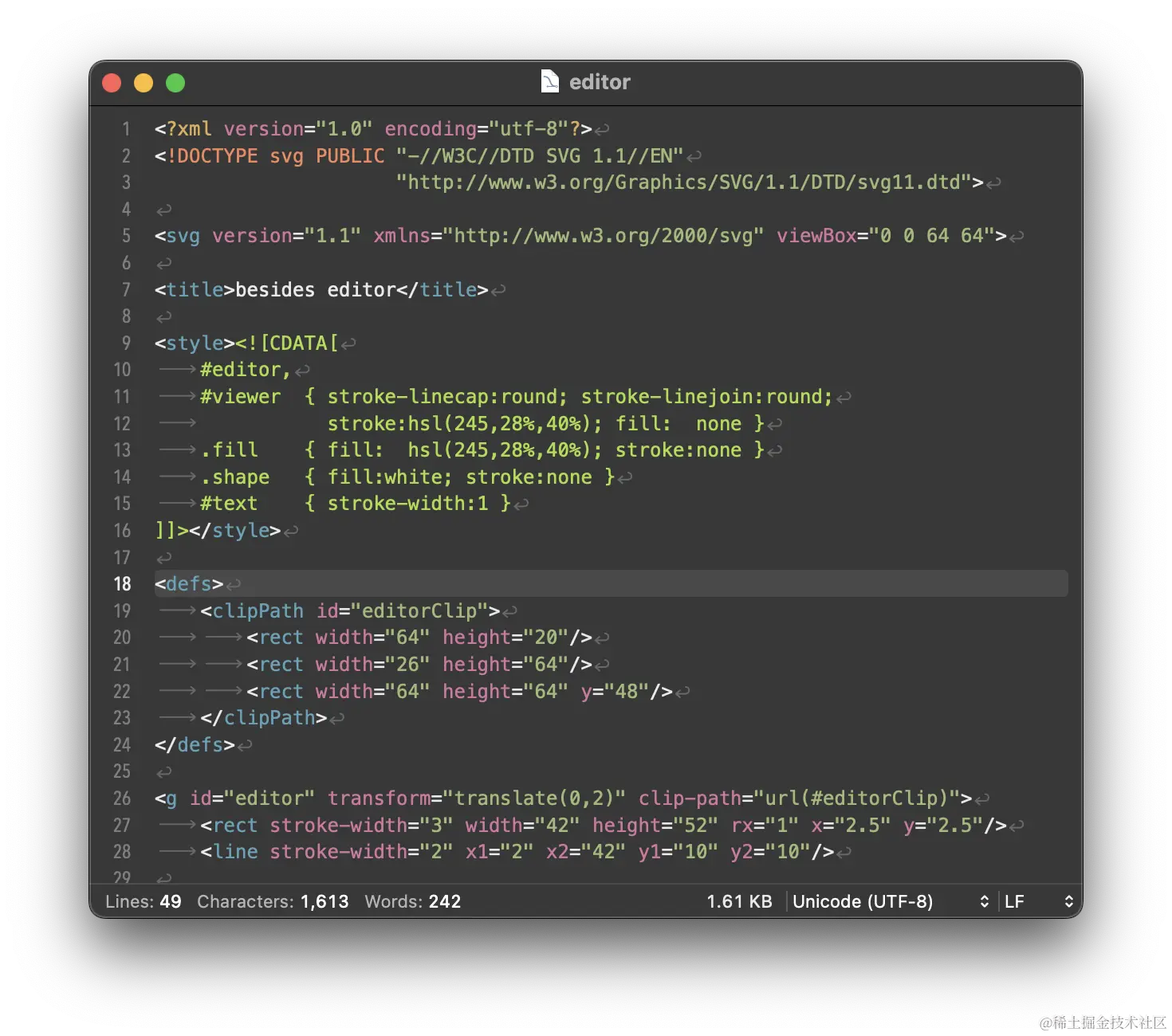Open the LF line endings dropdown

[x=1039, y=901]
